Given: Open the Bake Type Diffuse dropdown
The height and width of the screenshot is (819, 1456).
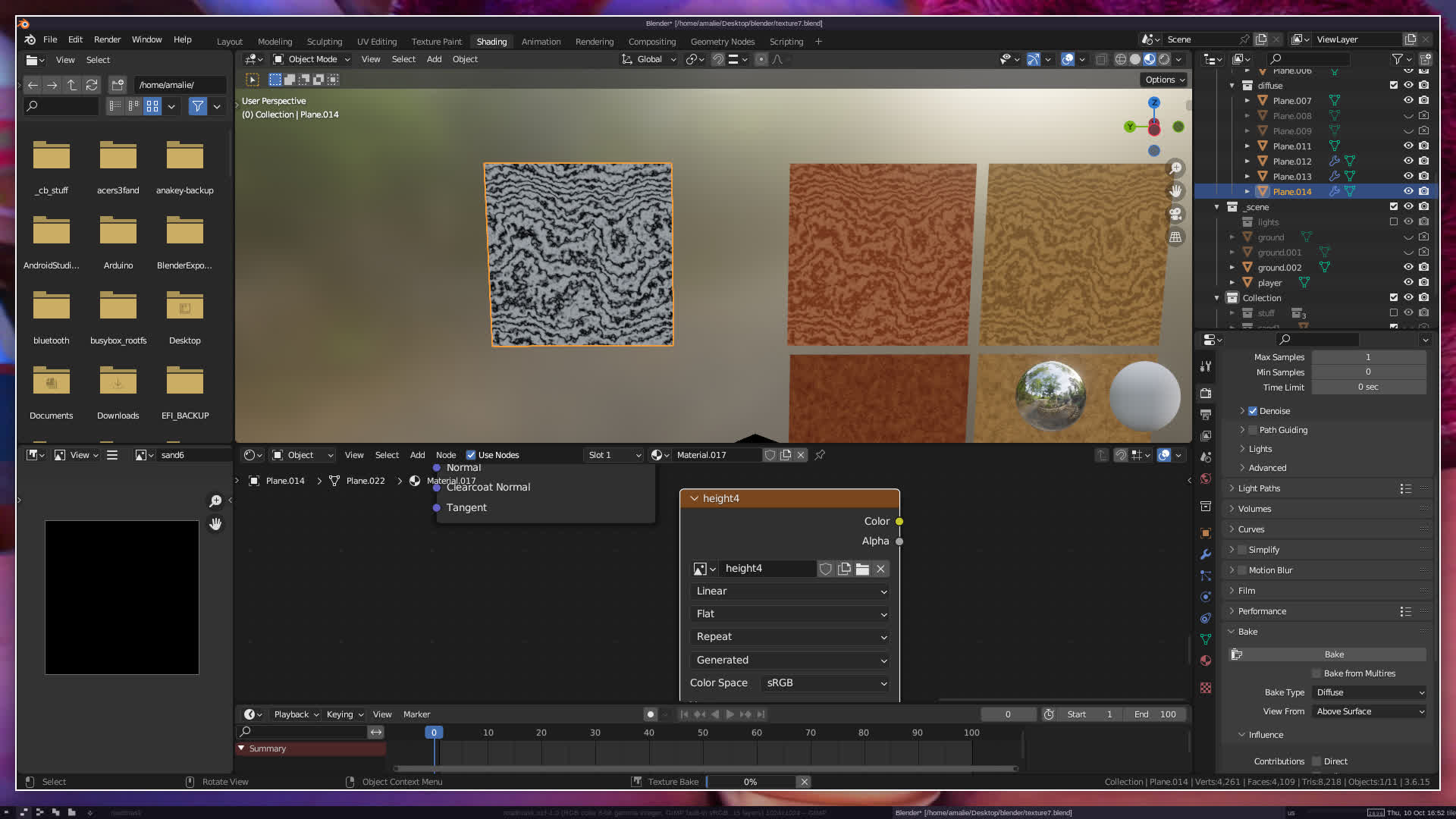Looking at the screenshot, I should tap(1370, 692).
